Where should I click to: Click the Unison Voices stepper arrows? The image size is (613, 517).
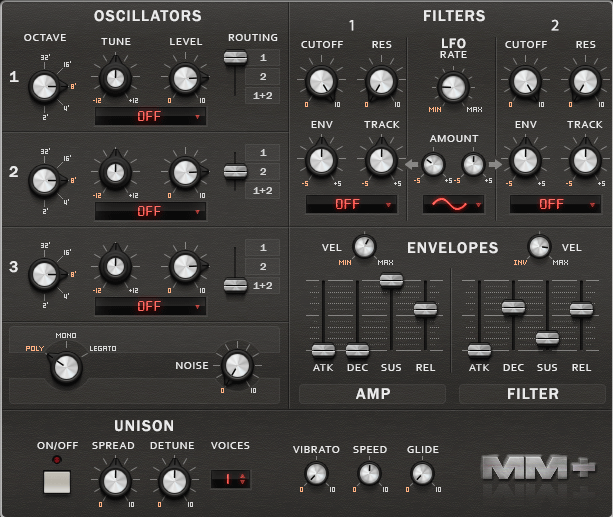[243, 479]
